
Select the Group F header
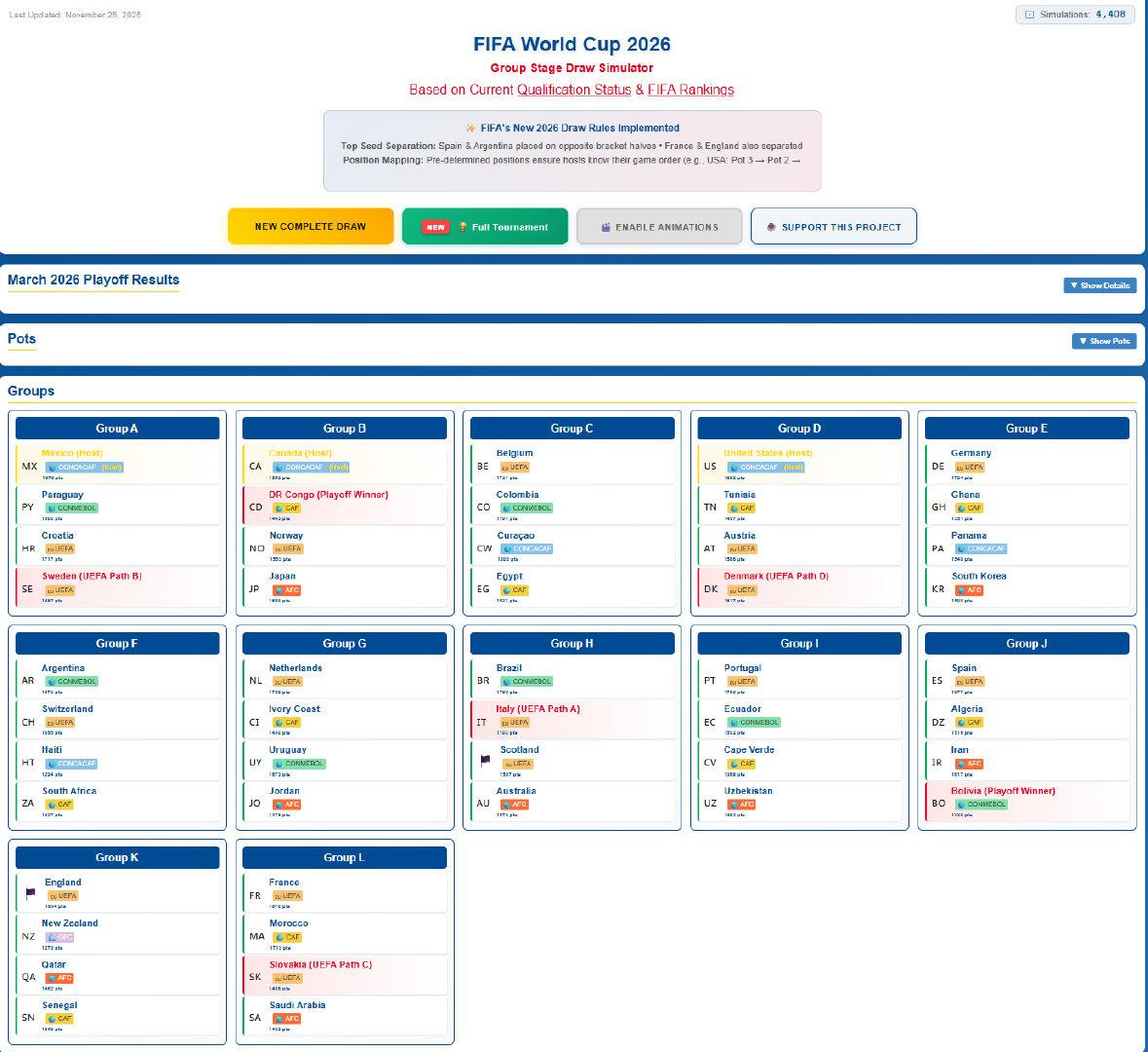tap(117, 643)
